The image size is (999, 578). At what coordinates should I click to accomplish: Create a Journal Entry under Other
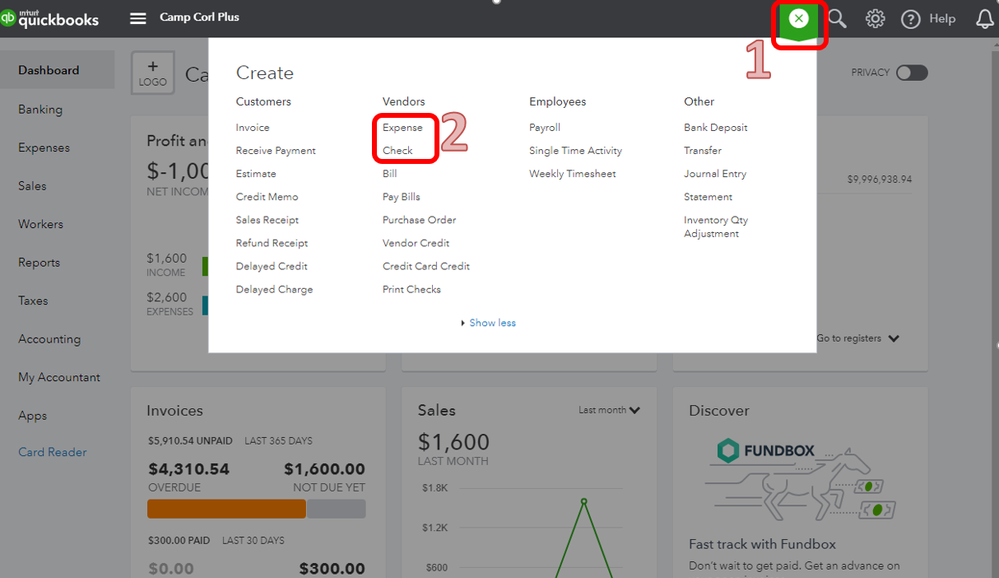click(x=715, y=173)
